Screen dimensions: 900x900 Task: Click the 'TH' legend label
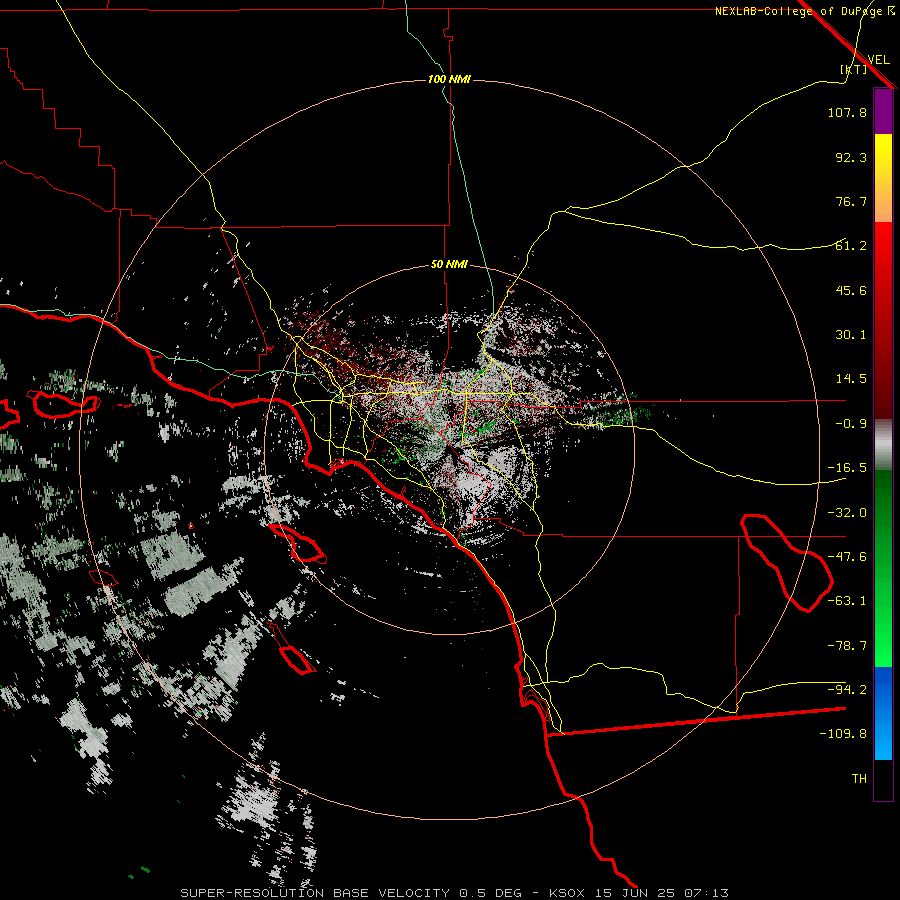[859, 779]
